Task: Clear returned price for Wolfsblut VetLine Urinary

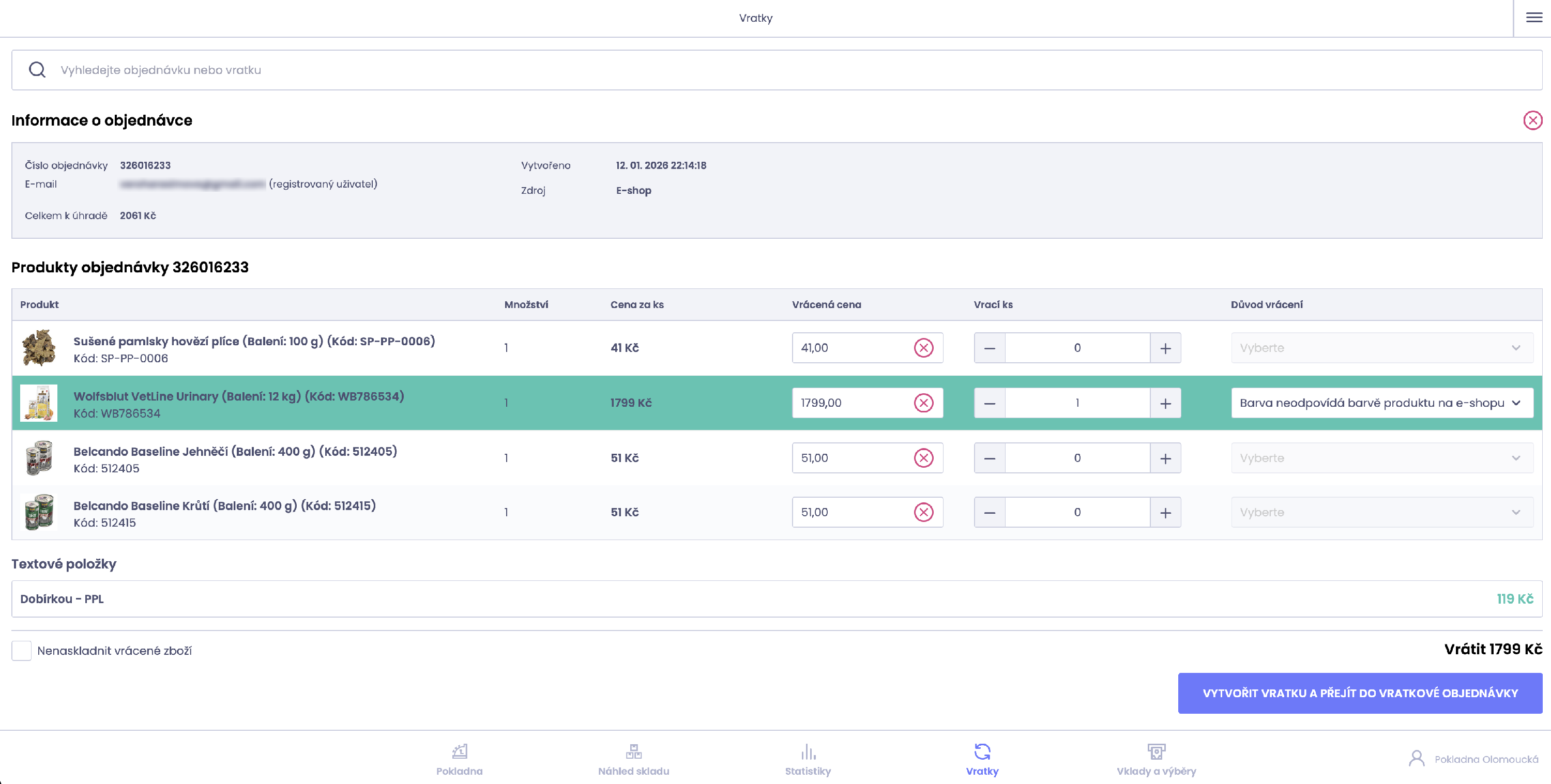Action: click(x=923, y=403)
